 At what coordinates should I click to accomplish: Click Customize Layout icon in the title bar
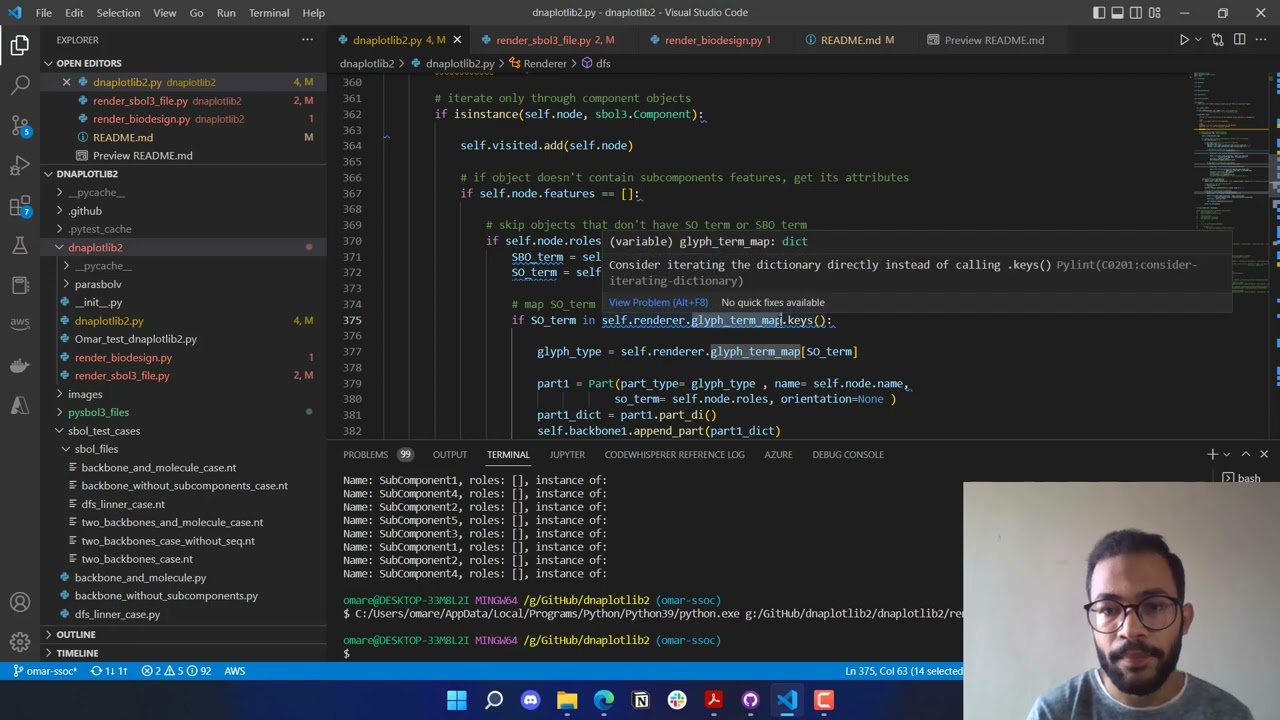point(1155,13)
